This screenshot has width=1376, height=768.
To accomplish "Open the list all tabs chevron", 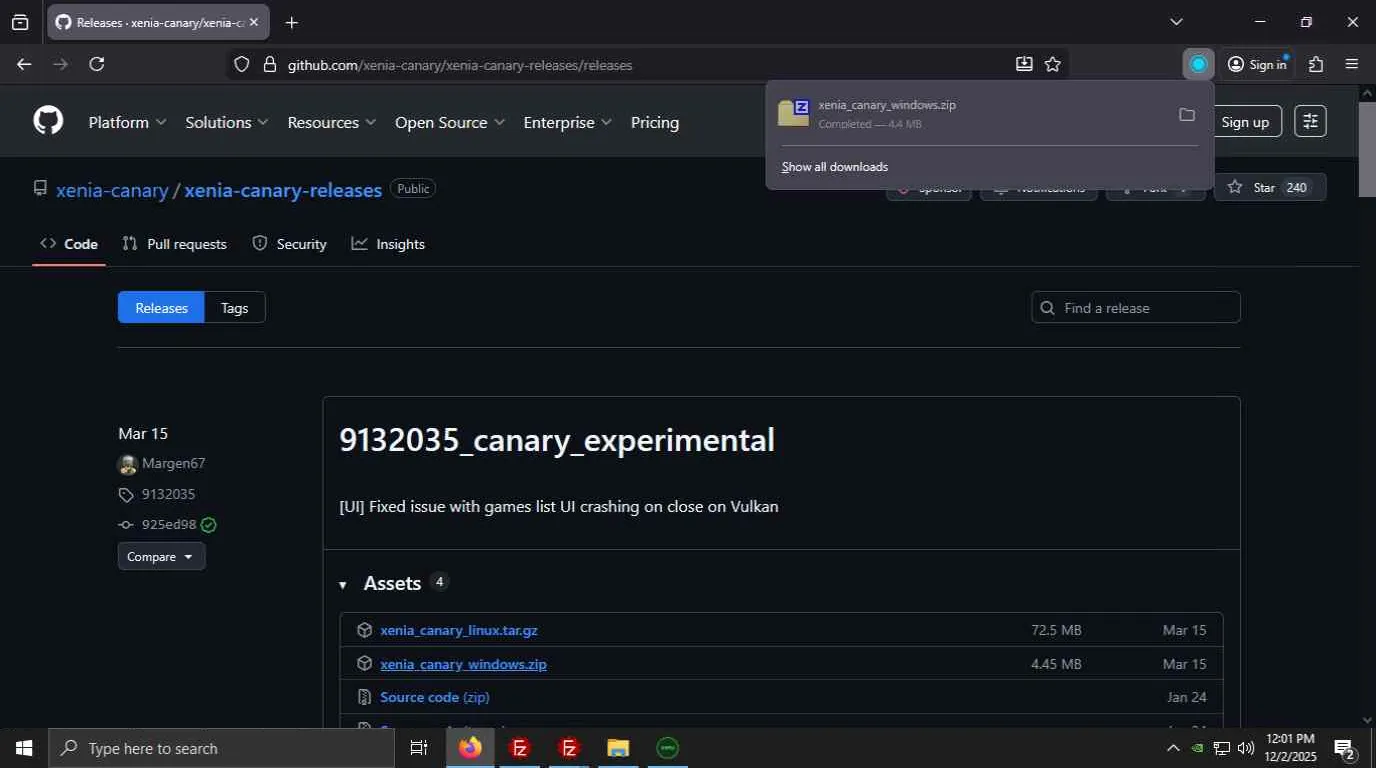I will (1176, 22).
